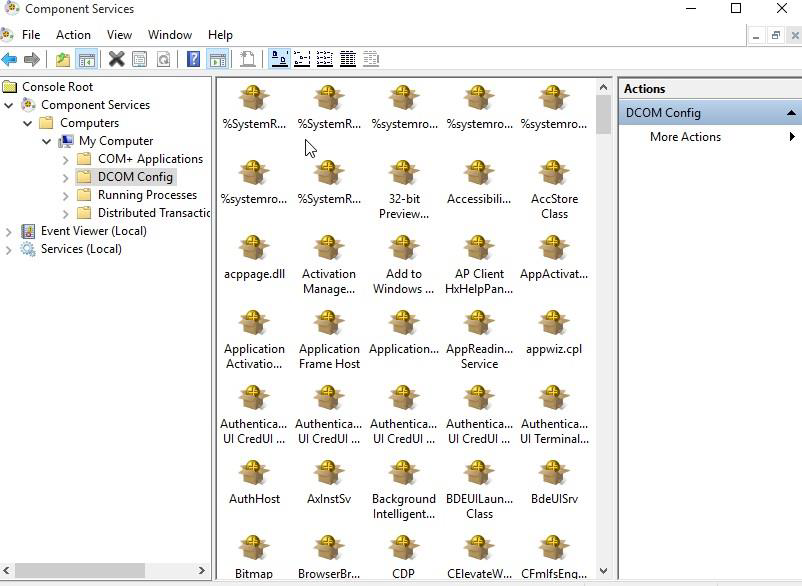Select Services (Local) in tree

tap(81, 249)
